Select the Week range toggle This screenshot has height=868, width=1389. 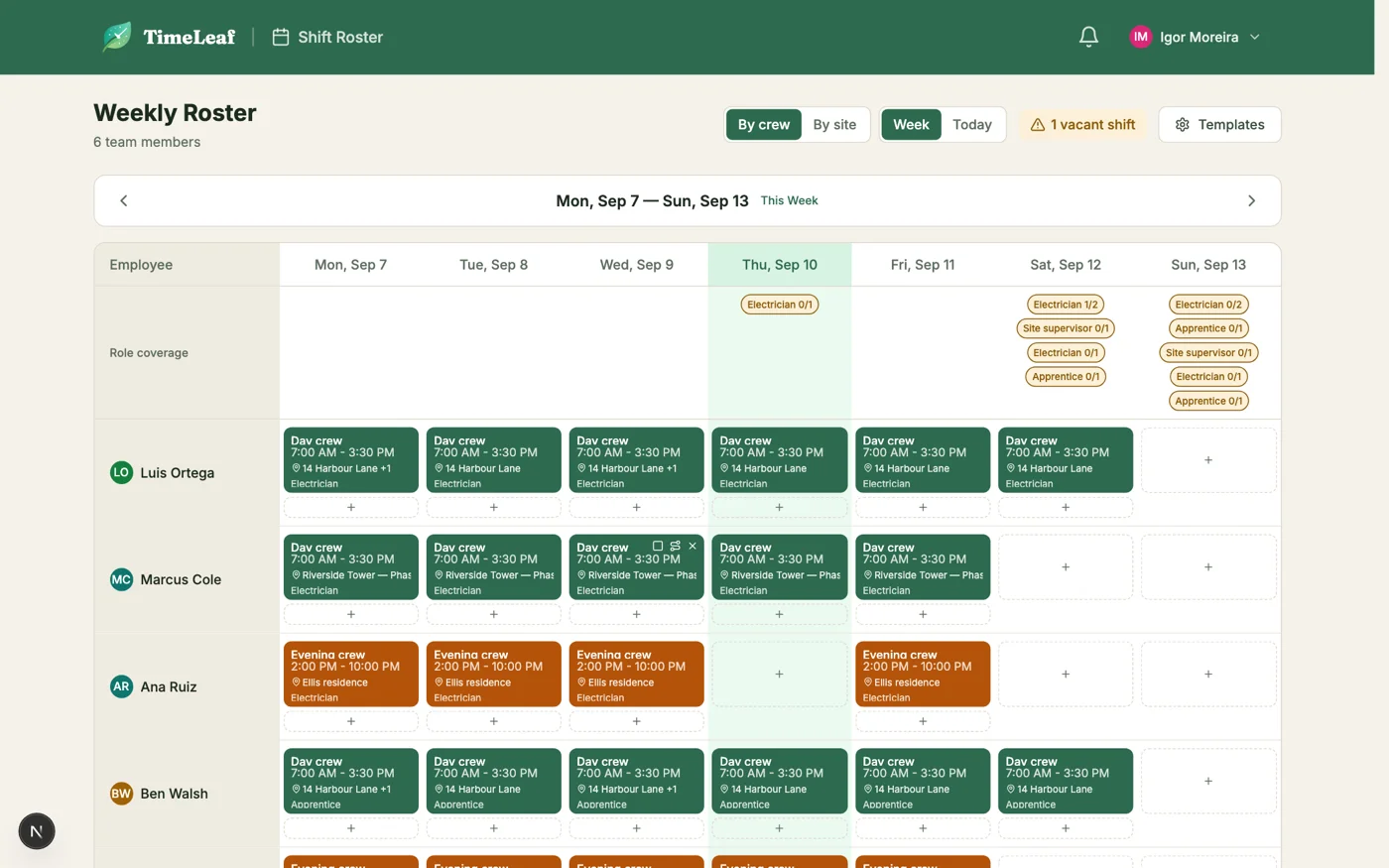click(x=911, y=124)
